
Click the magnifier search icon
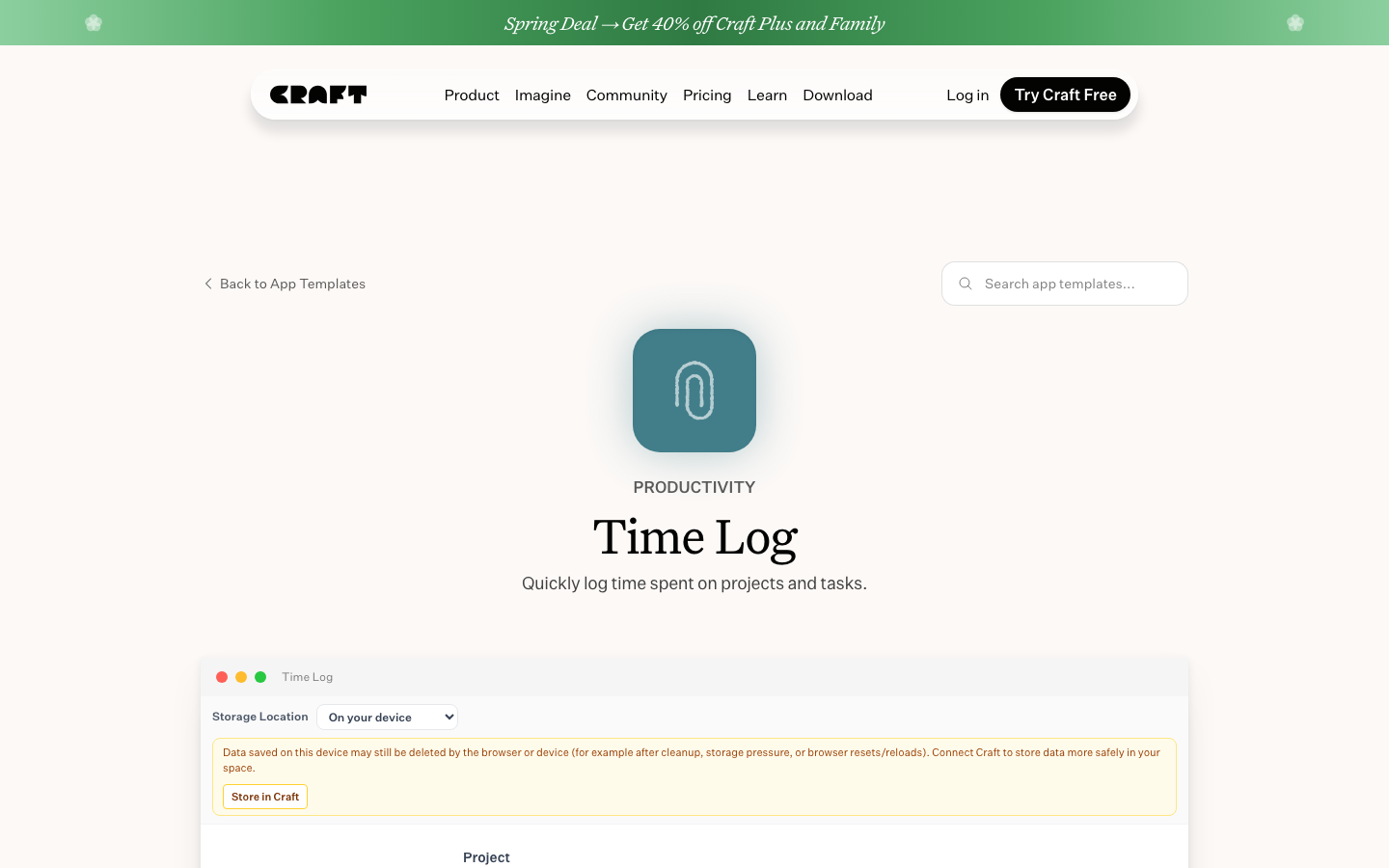point(966,284)
